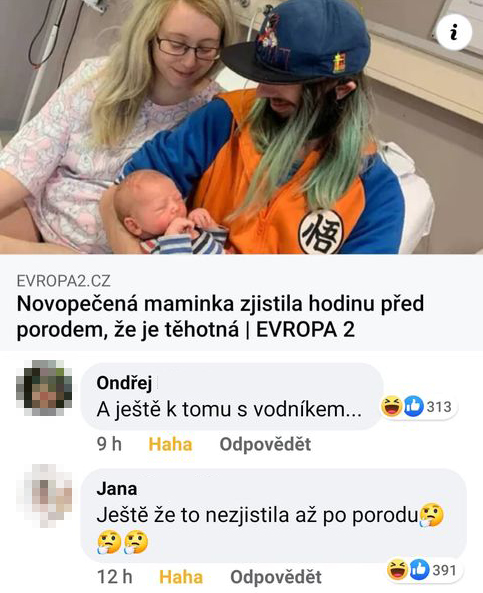This screenshot has height=593, width=483.
Task: Reply to Ondřej's comment with Odpovědět
Action: (266, 444)
